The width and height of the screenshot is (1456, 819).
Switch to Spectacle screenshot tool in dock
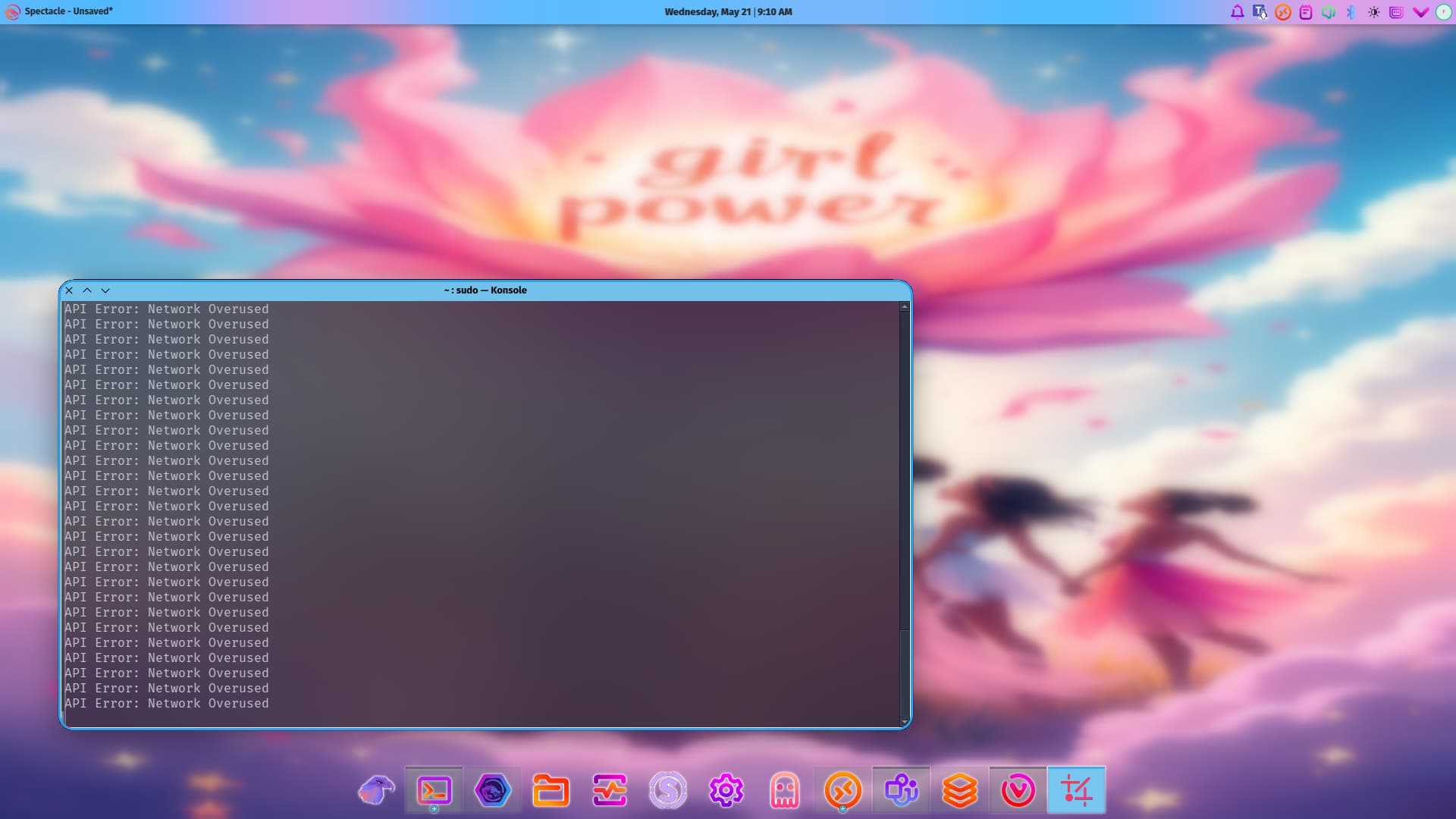(1076, 790)
